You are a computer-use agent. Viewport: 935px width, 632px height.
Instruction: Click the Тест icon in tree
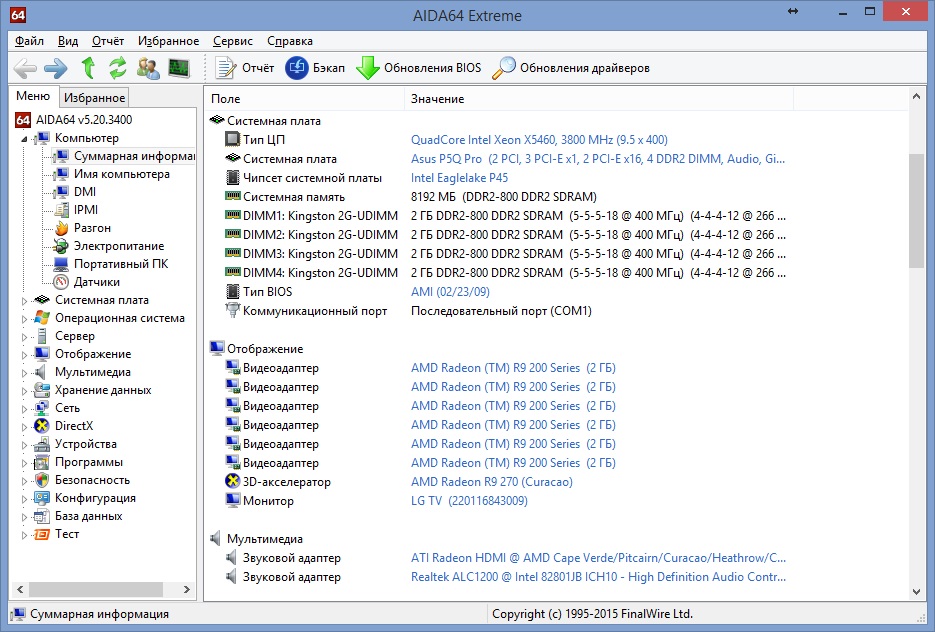[x=42, y=534]
